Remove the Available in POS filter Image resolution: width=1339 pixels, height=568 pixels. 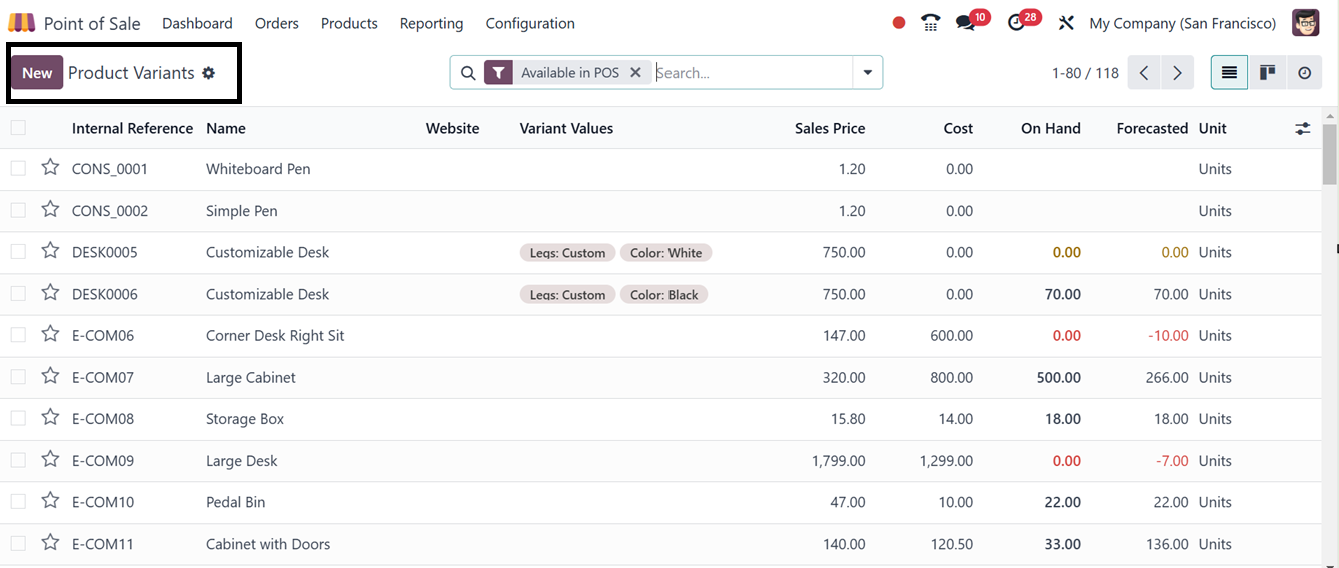635,73
